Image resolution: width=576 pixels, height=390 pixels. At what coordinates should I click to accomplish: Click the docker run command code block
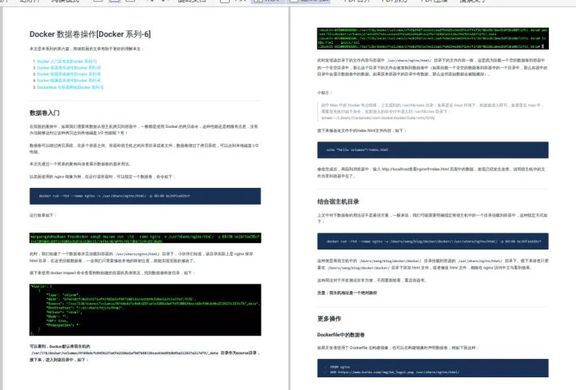(x=145, y=196)
